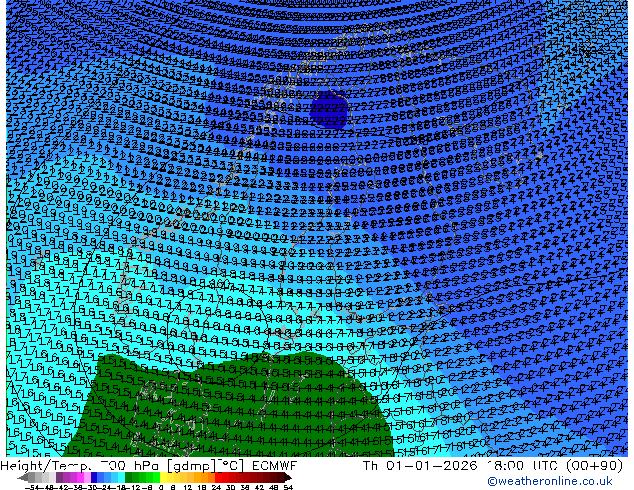Image resolution: width=634 pixels, height=490 pixels.
Task: Click the yellow legend swatch at 0
Action: (x=164, y=477)
